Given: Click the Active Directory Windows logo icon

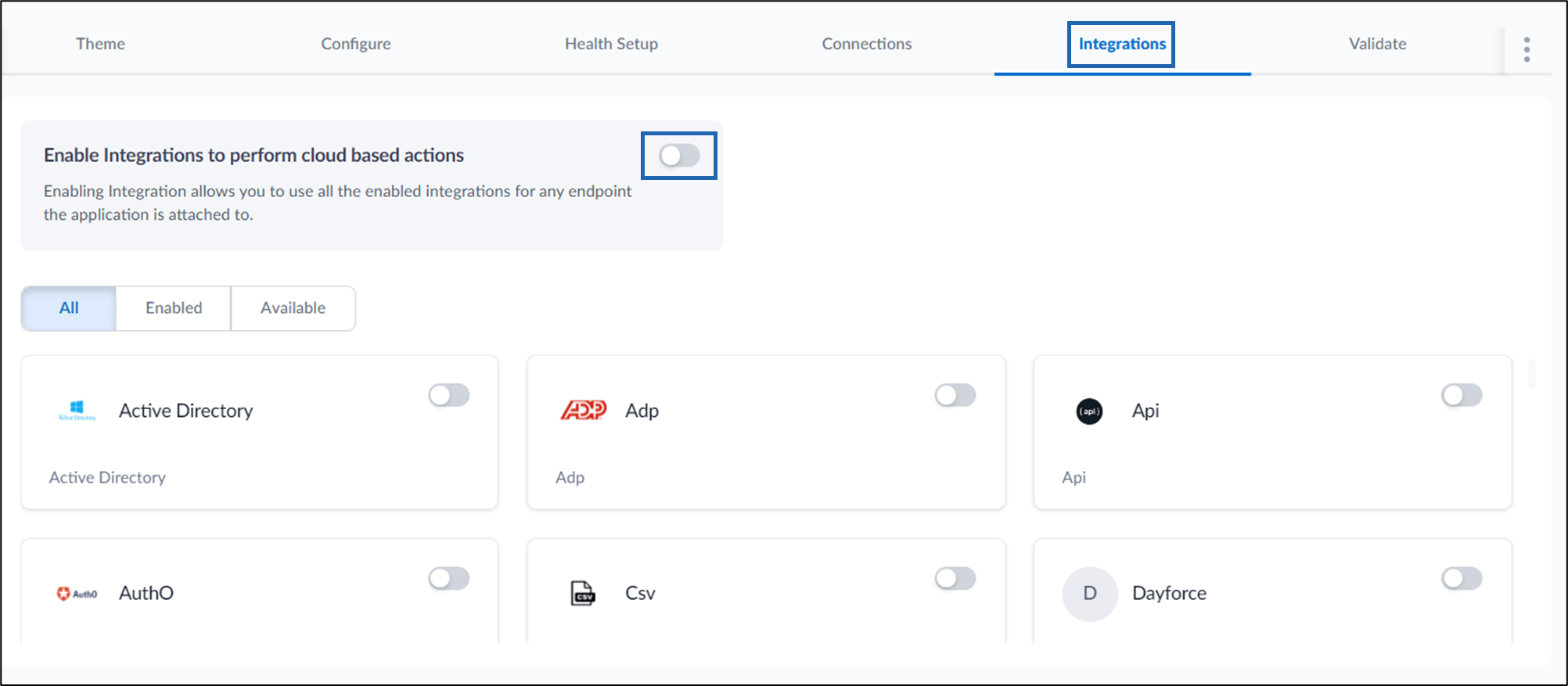Looking at the screenshot, I should pyautogui.click(x=77, y=411).
